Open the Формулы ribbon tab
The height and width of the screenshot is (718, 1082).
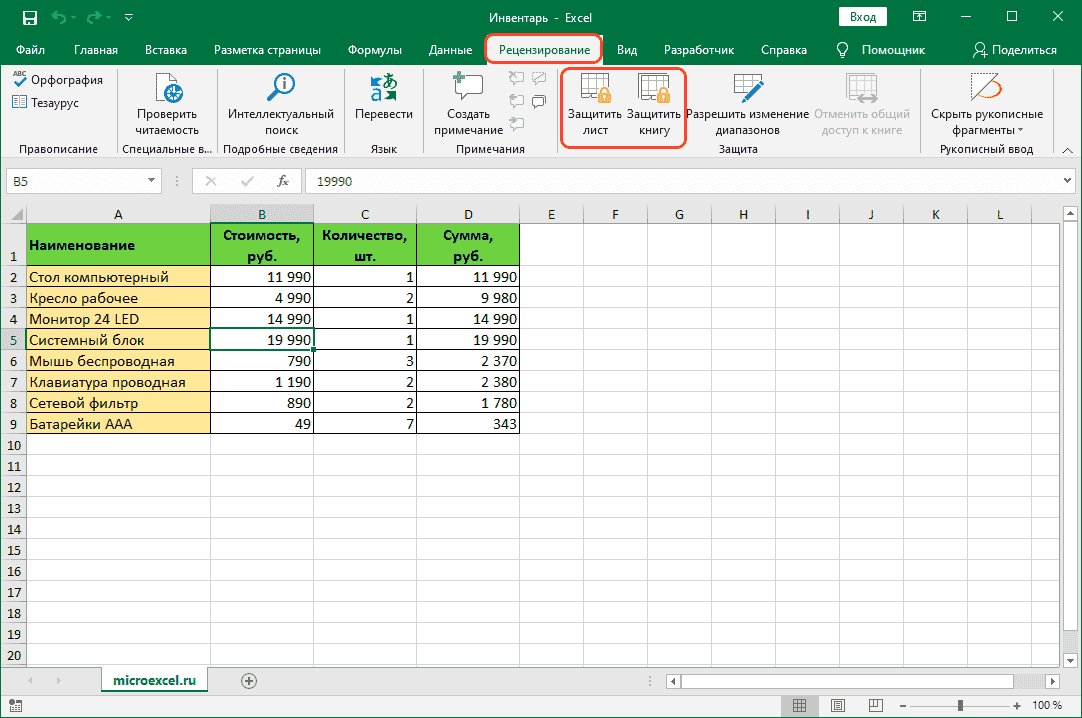pos(375,50)
